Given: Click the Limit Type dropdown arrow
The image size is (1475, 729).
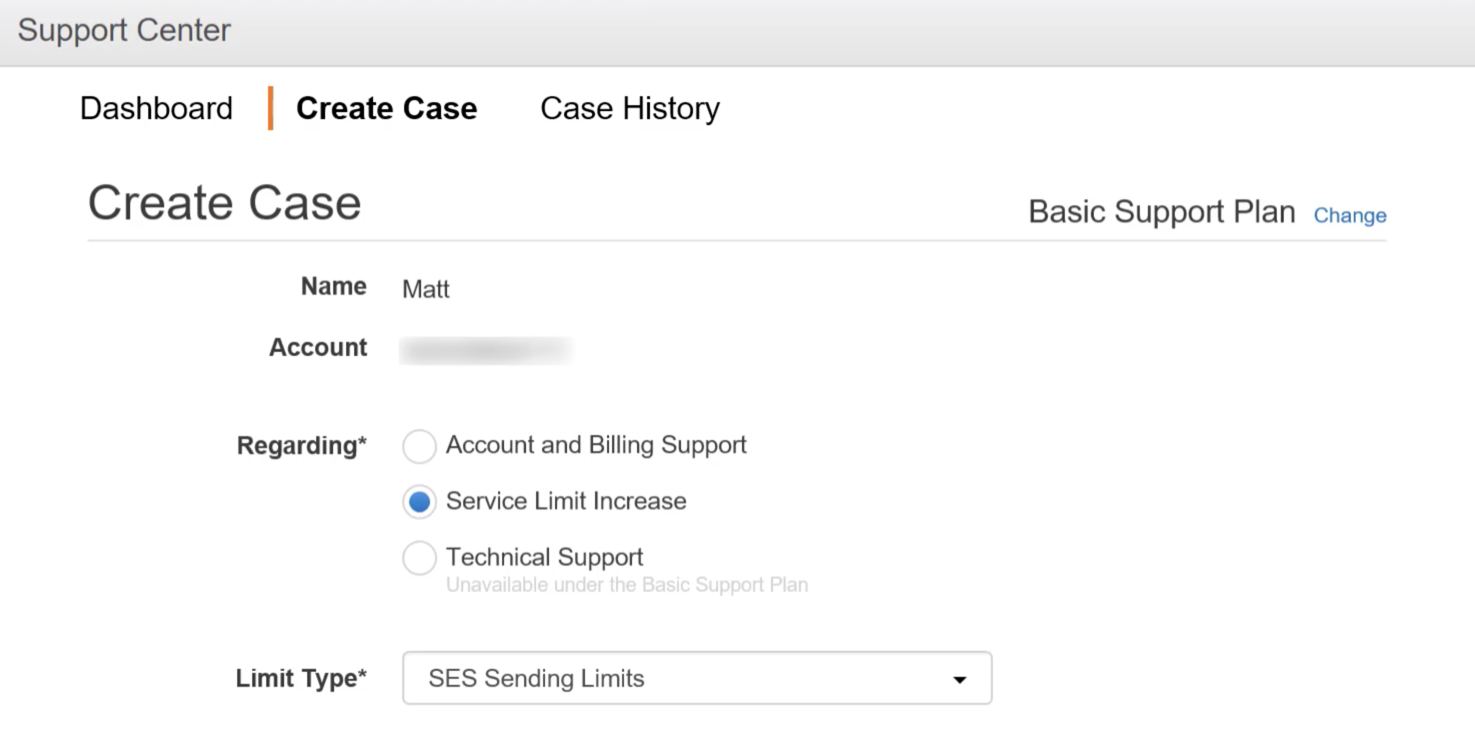Looking at the screenshot, I should (x=959, y=680).
